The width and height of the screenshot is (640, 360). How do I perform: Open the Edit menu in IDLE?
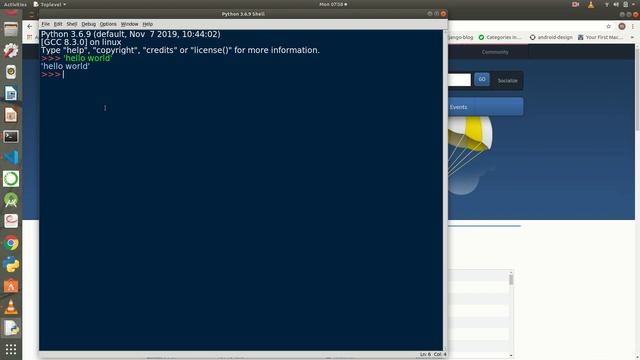point(58,24)
